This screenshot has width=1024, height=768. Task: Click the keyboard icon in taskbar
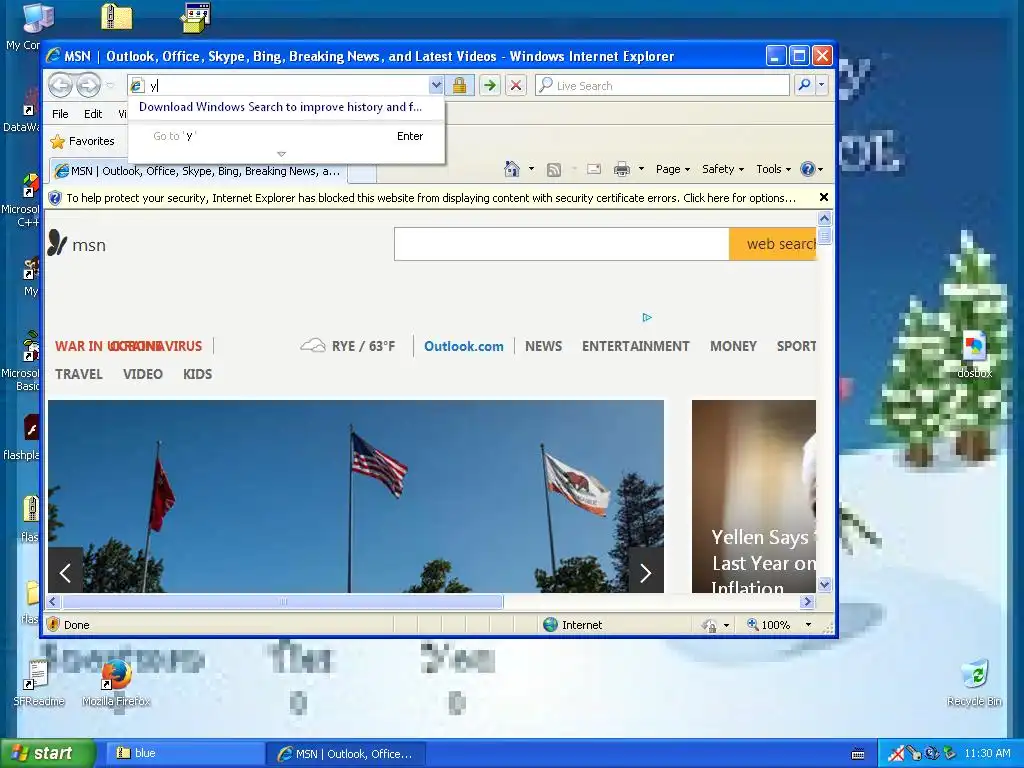click(858, 754)
